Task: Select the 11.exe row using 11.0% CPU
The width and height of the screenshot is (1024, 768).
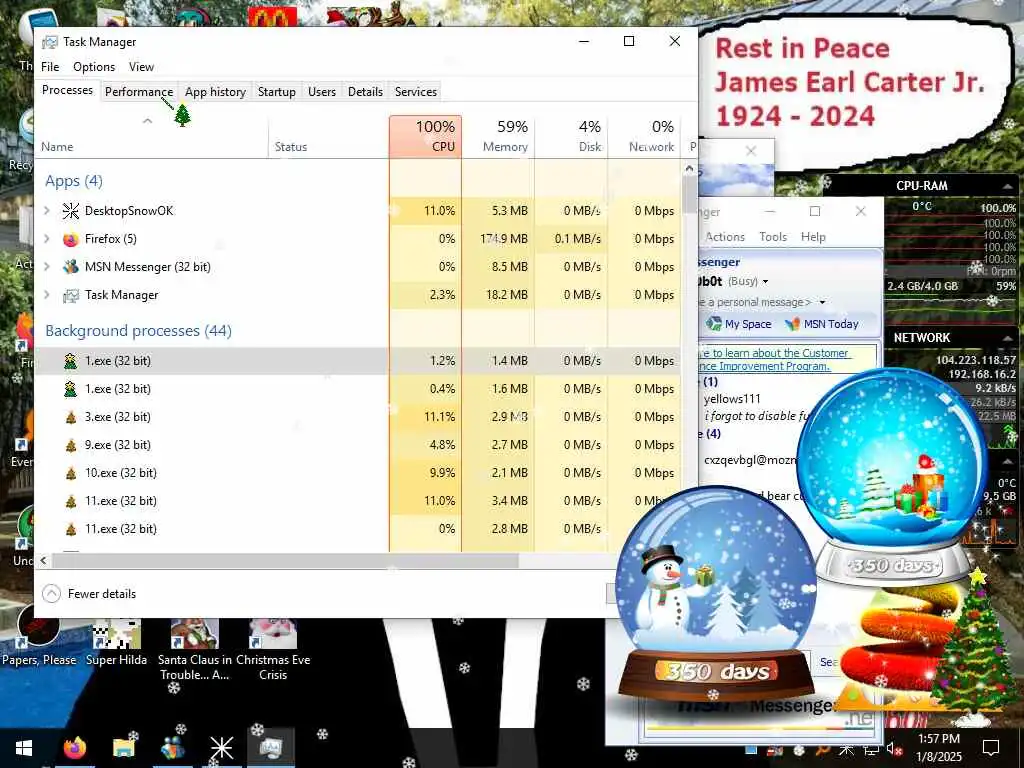Action: point(358,501)
